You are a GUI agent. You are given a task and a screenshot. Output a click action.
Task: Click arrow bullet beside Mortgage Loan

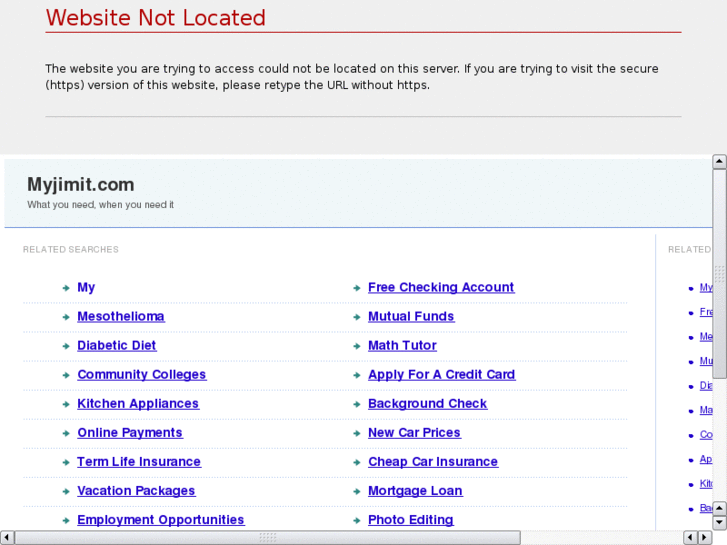pyautogui.click(x=357, y=492)
